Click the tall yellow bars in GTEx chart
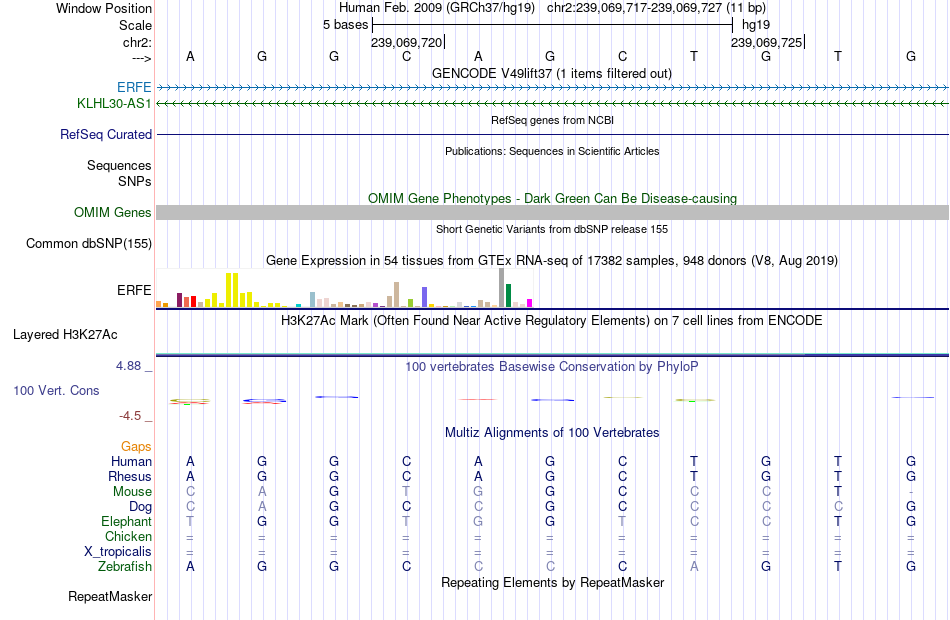The height and width of the screenshot is (620, 950). coord(232,290)
